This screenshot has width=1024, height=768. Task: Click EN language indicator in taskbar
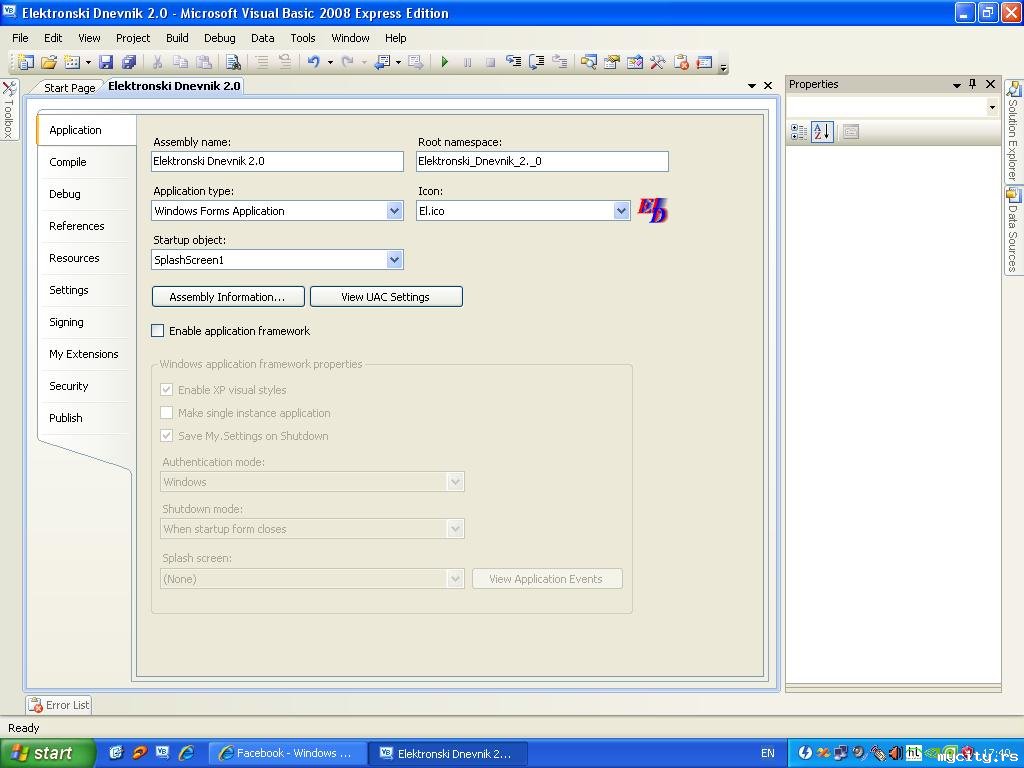click(x=767, y=753)
